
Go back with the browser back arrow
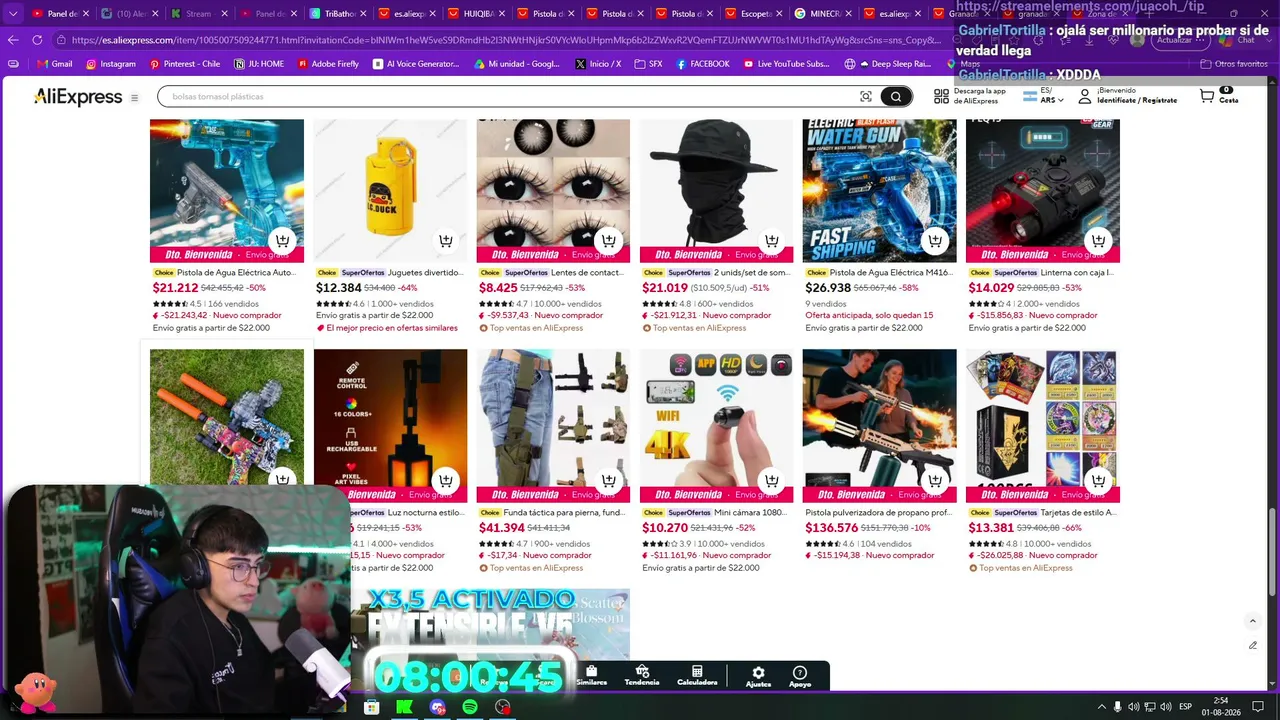pos(13,40)
